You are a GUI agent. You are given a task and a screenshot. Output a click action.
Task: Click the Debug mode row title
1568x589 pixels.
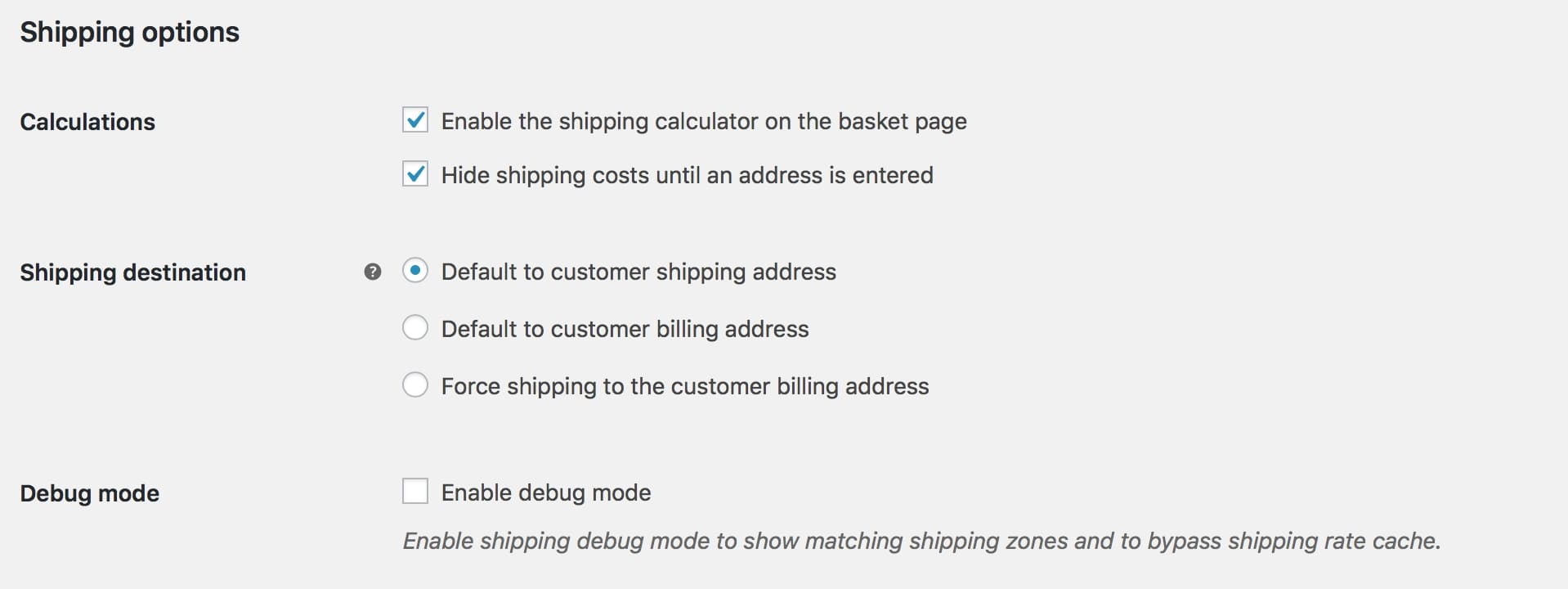(90, 493)
